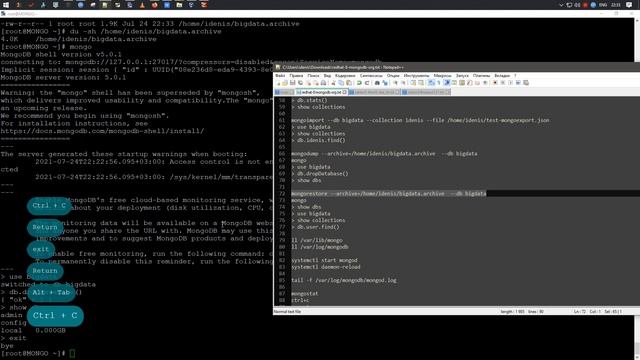
Task: Open the Правка menu in Notepad++
Action: point(296,76)
